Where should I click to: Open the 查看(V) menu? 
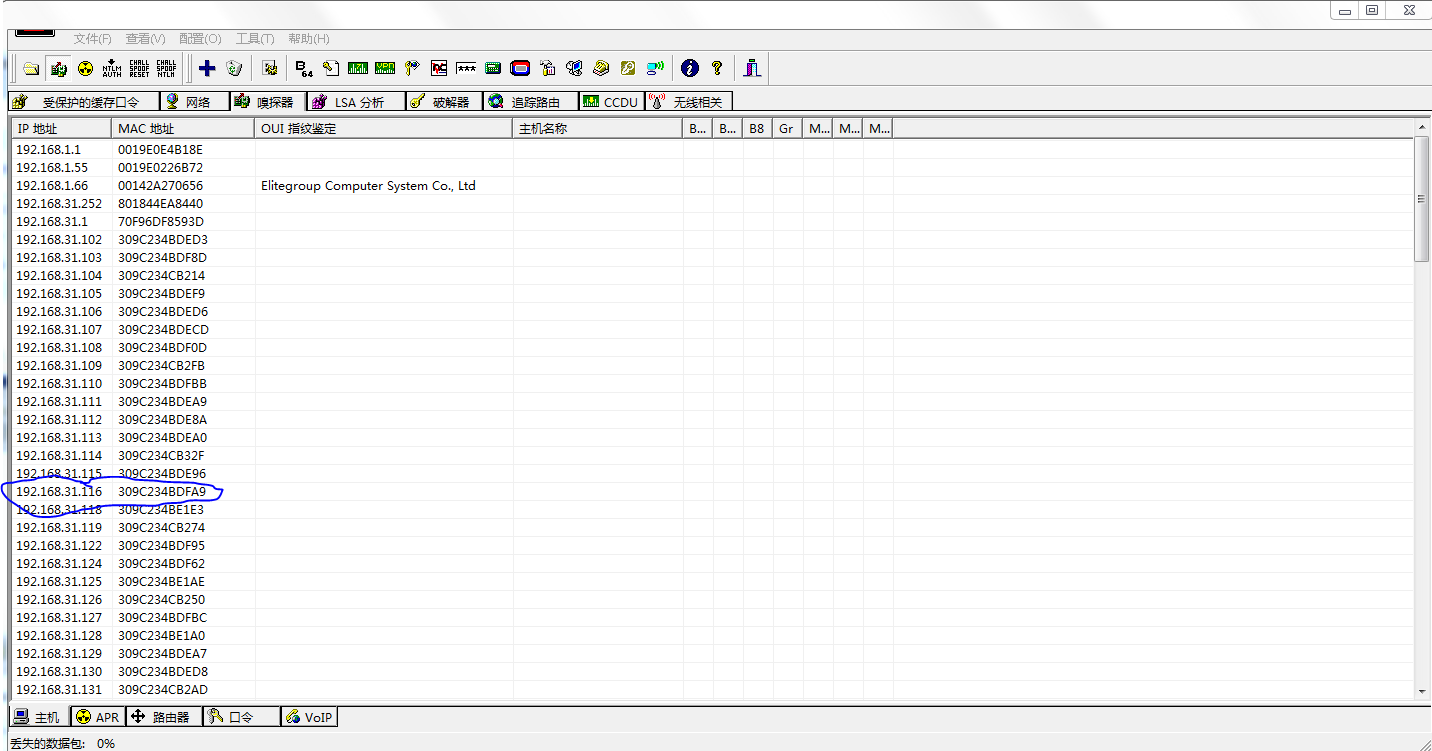click(x=145, y=39)
